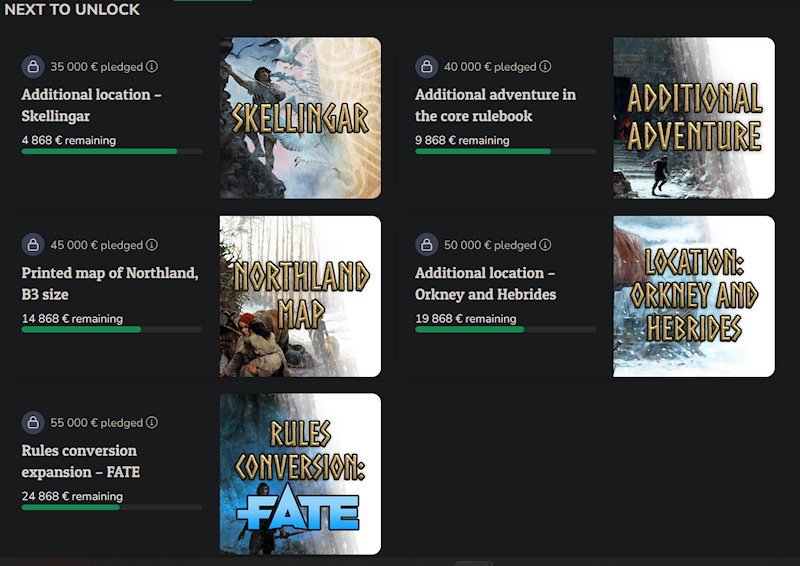Click info icon next to 55 000 € pledged
Image resolution: width=800 pixels, height=566 pixels.
pyautogui.click(x=152, y=423)
